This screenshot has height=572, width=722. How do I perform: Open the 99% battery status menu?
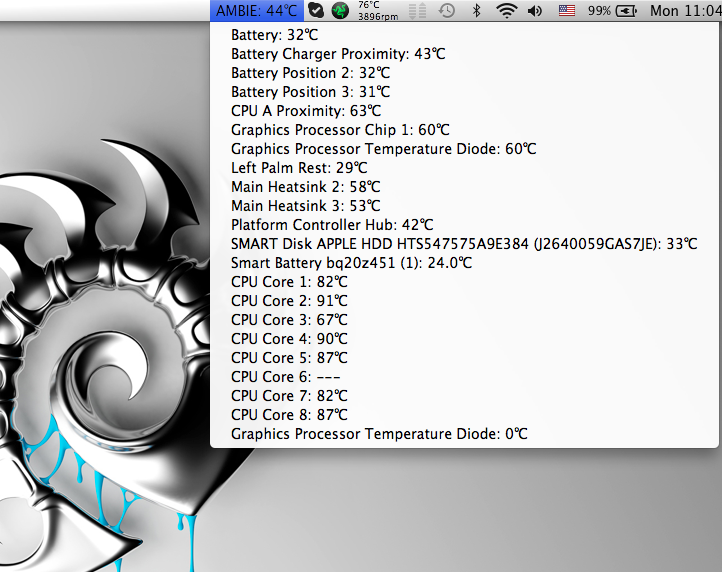[x=612, y=11]
